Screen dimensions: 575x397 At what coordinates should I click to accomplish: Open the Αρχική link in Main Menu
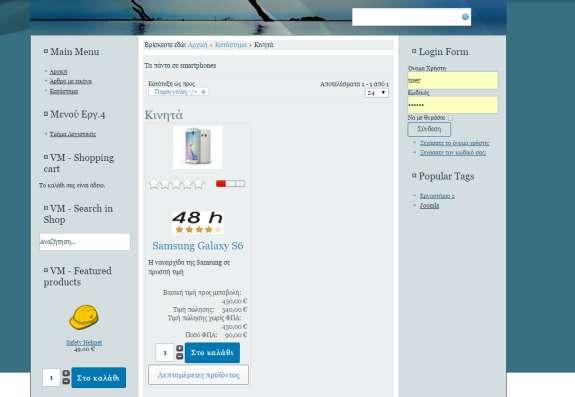pyautogui.click(x=58, y=72)
